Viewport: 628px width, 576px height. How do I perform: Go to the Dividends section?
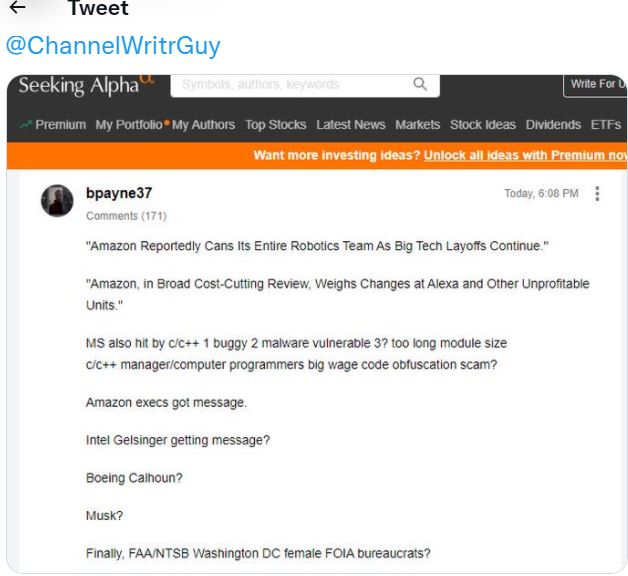pos(553,125)
